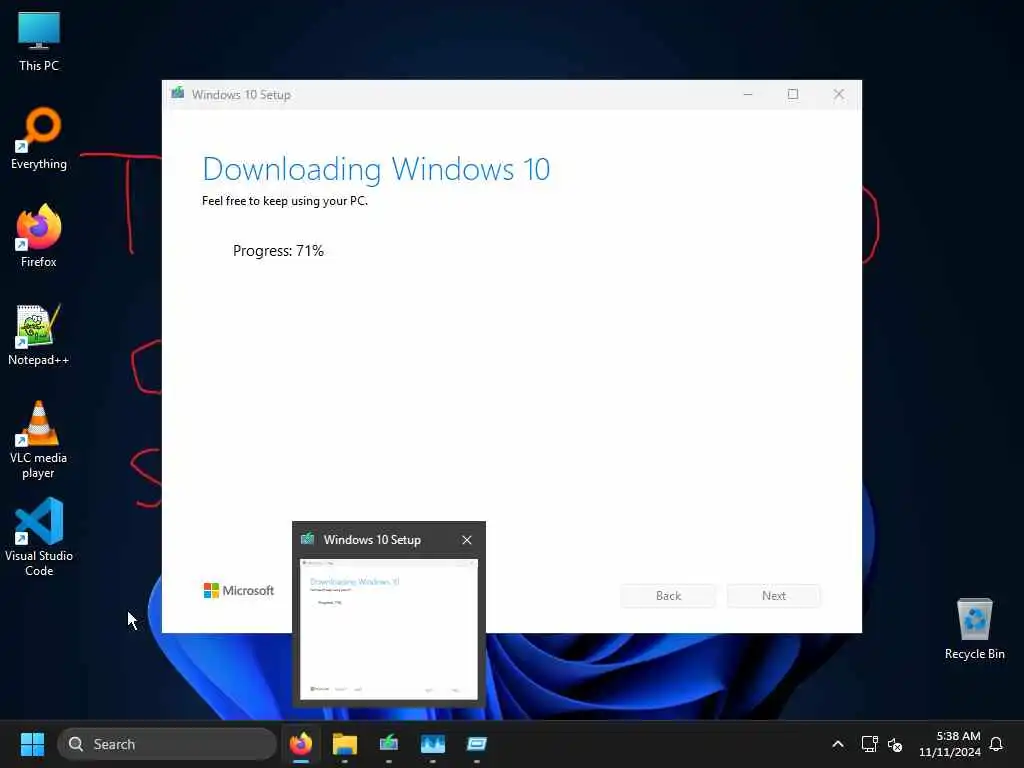The width and height of the screenshot is (1024, 768).
Task: Click the Back button in Setup
Action: 668,596
